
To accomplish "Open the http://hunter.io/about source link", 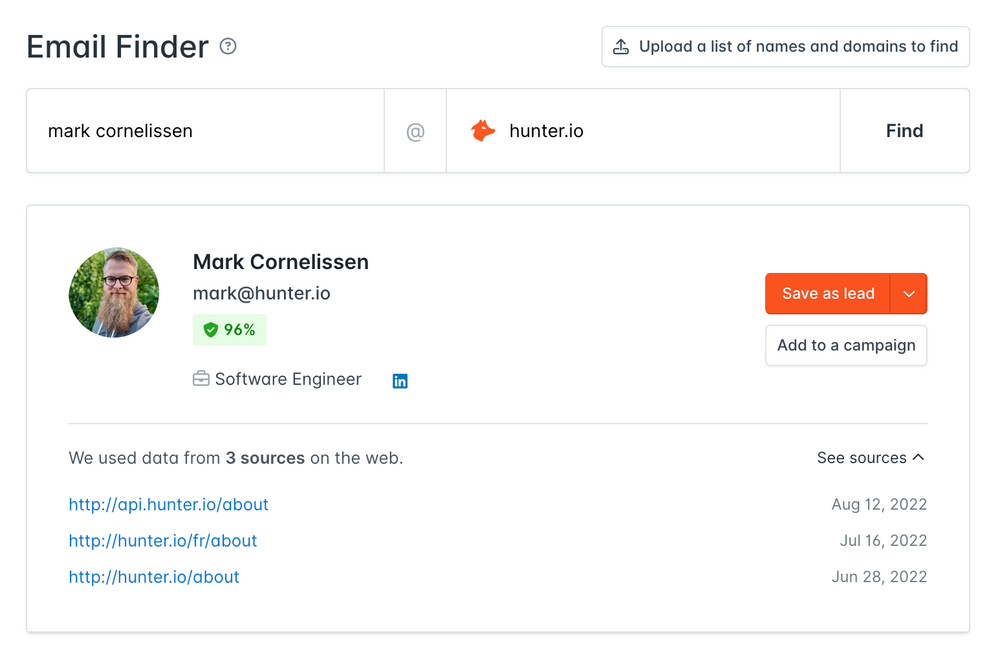I will click(x=154, y=576).
